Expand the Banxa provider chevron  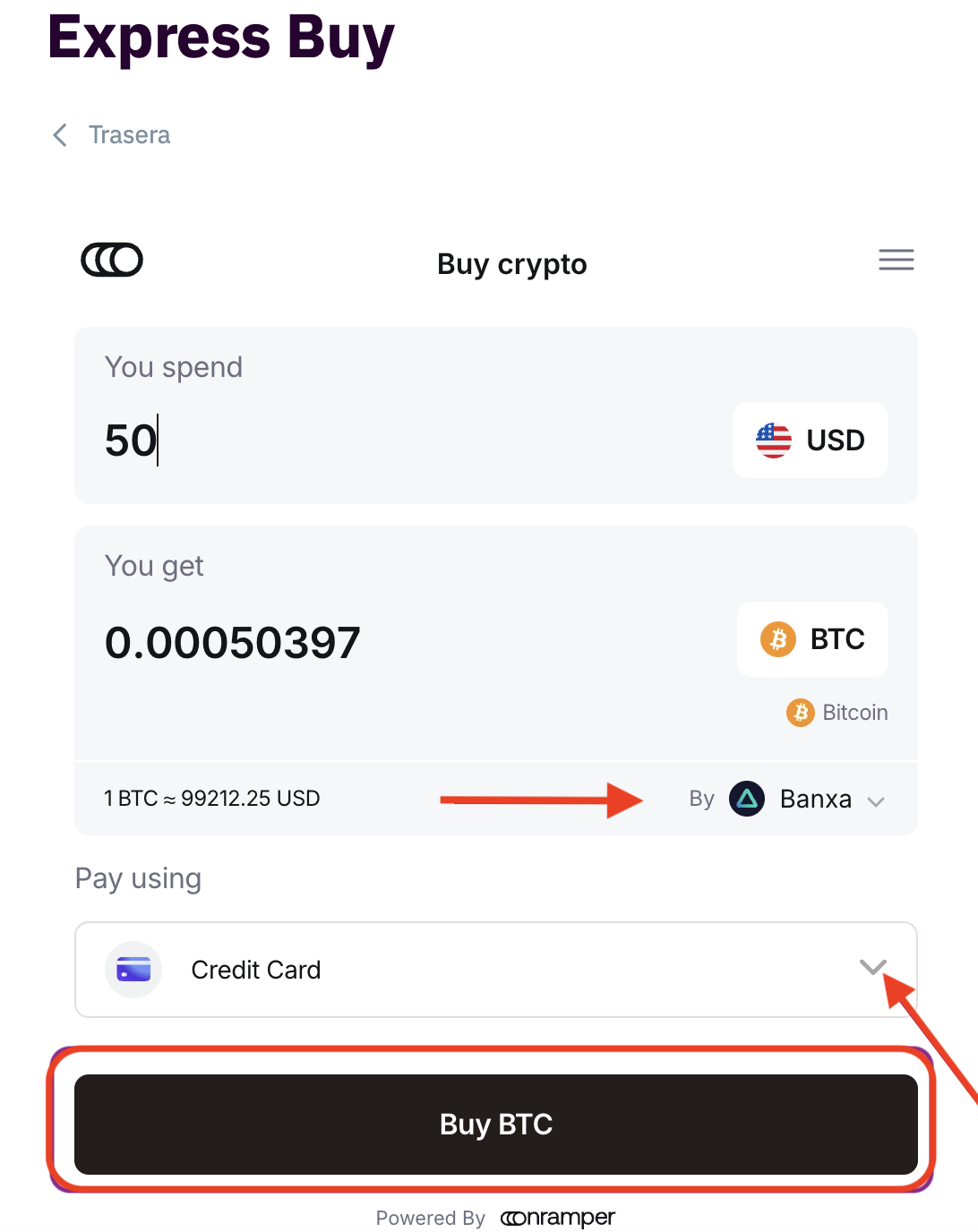pyautogui.click(x=876, y=801)
